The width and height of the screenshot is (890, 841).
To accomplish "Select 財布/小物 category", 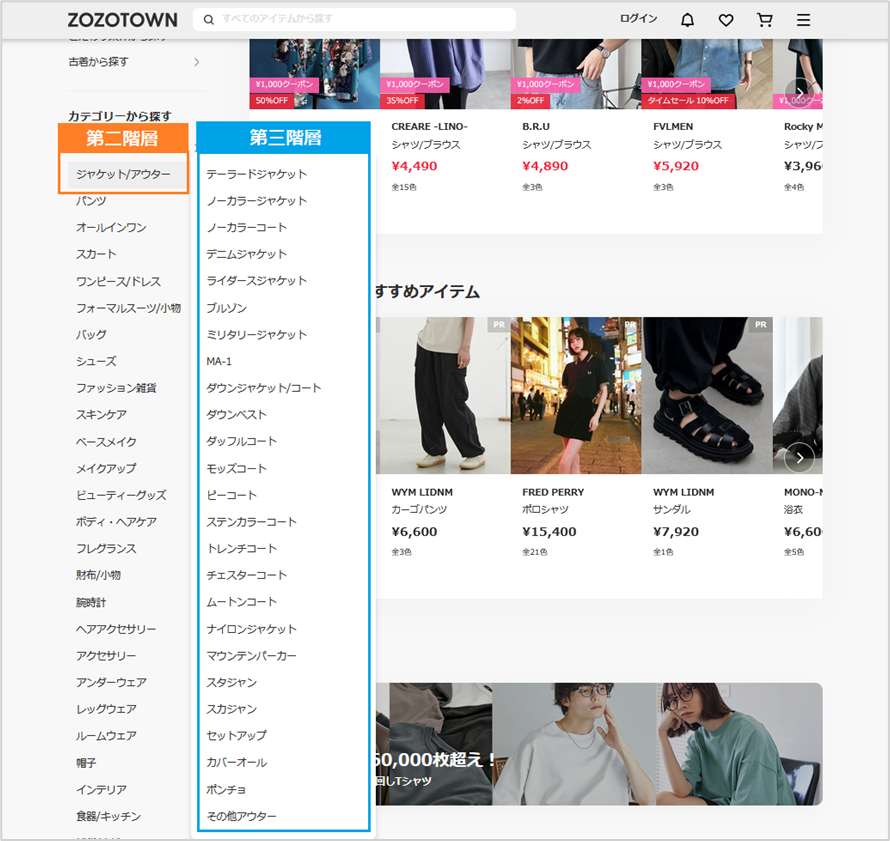I will [99, 575].
